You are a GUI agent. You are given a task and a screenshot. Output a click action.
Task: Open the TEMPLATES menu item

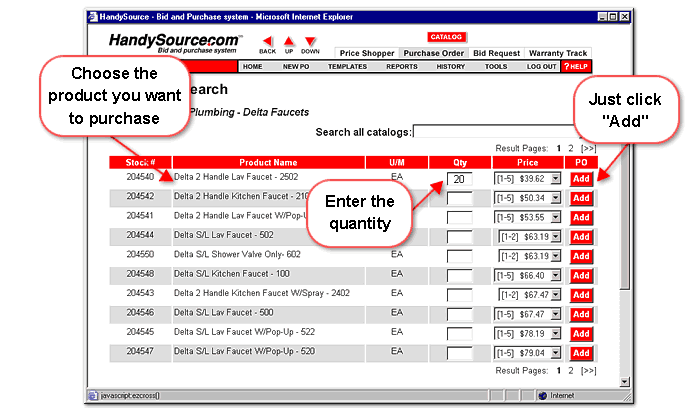[347, 66]
